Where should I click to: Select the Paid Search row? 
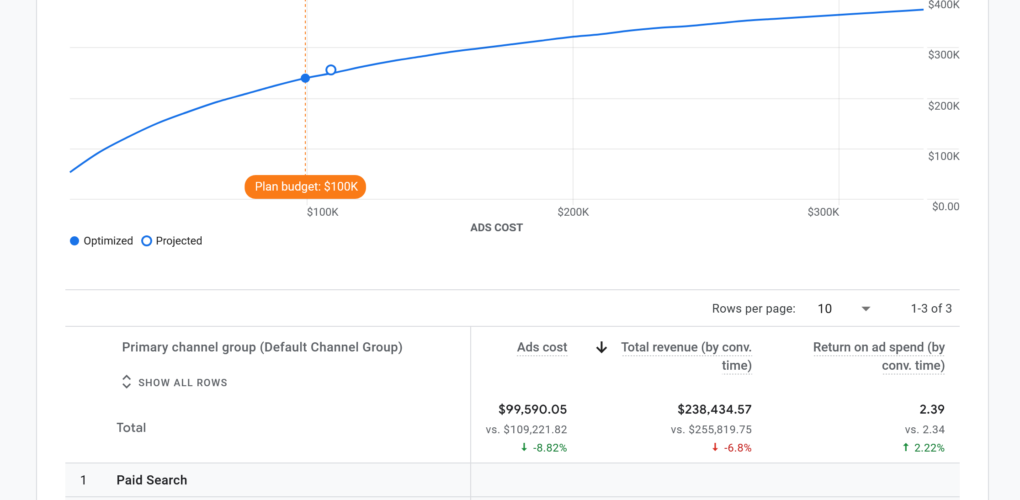152,480
